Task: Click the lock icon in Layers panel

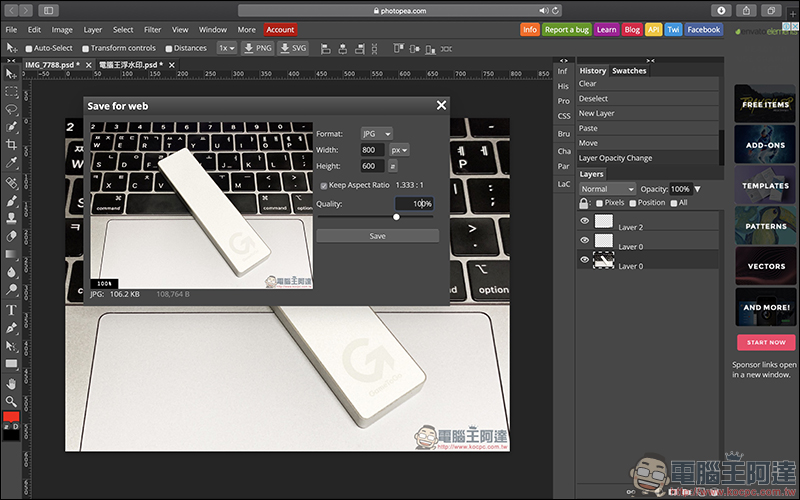Action: (584, 203)
